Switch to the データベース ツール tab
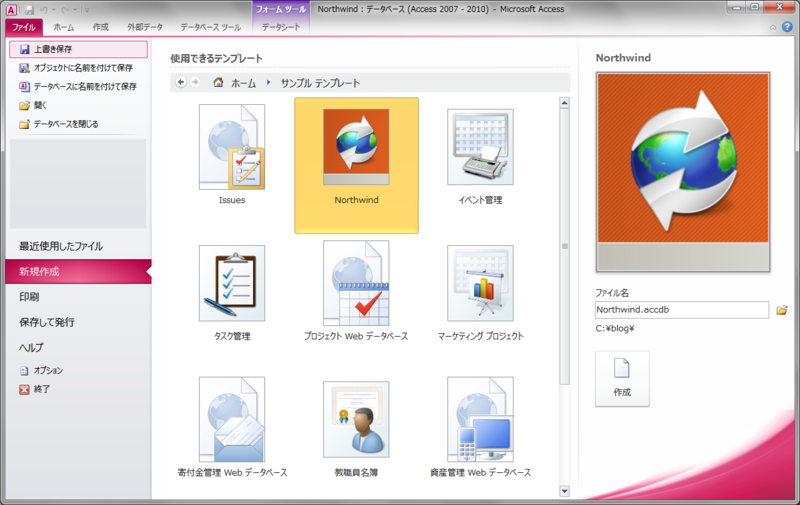The image size is (800, 505). pos(210,28)
